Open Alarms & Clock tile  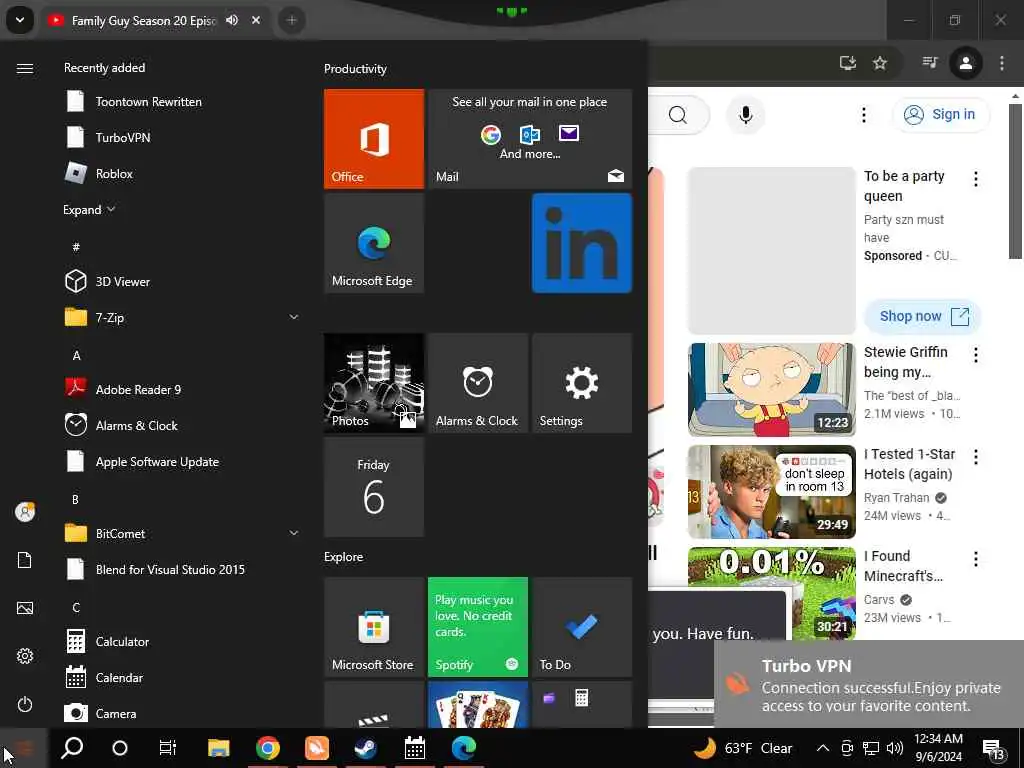[477, 383]
